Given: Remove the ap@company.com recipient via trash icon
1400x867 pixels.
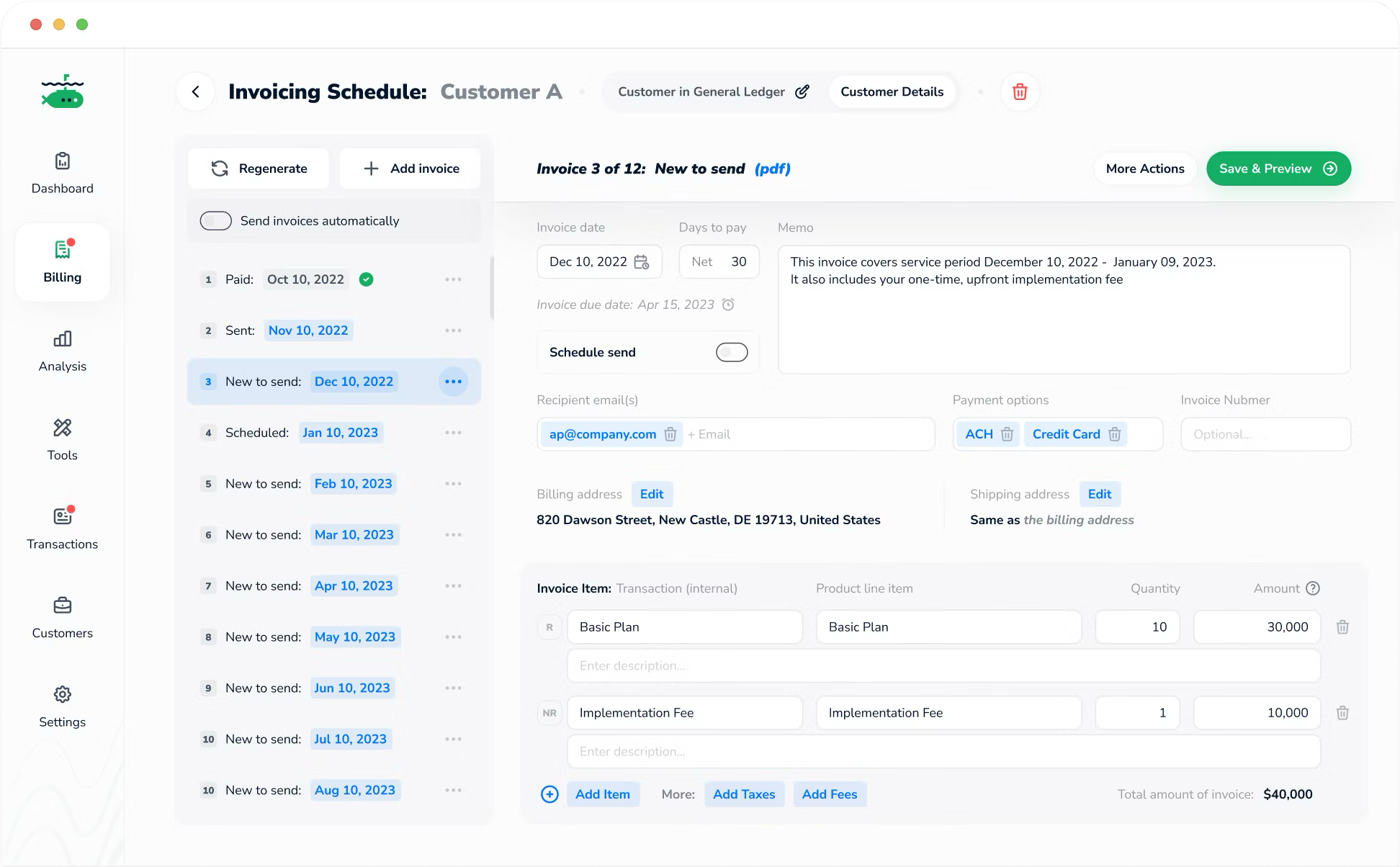Looking at the screenshot, I should click(x=670, y=434).
